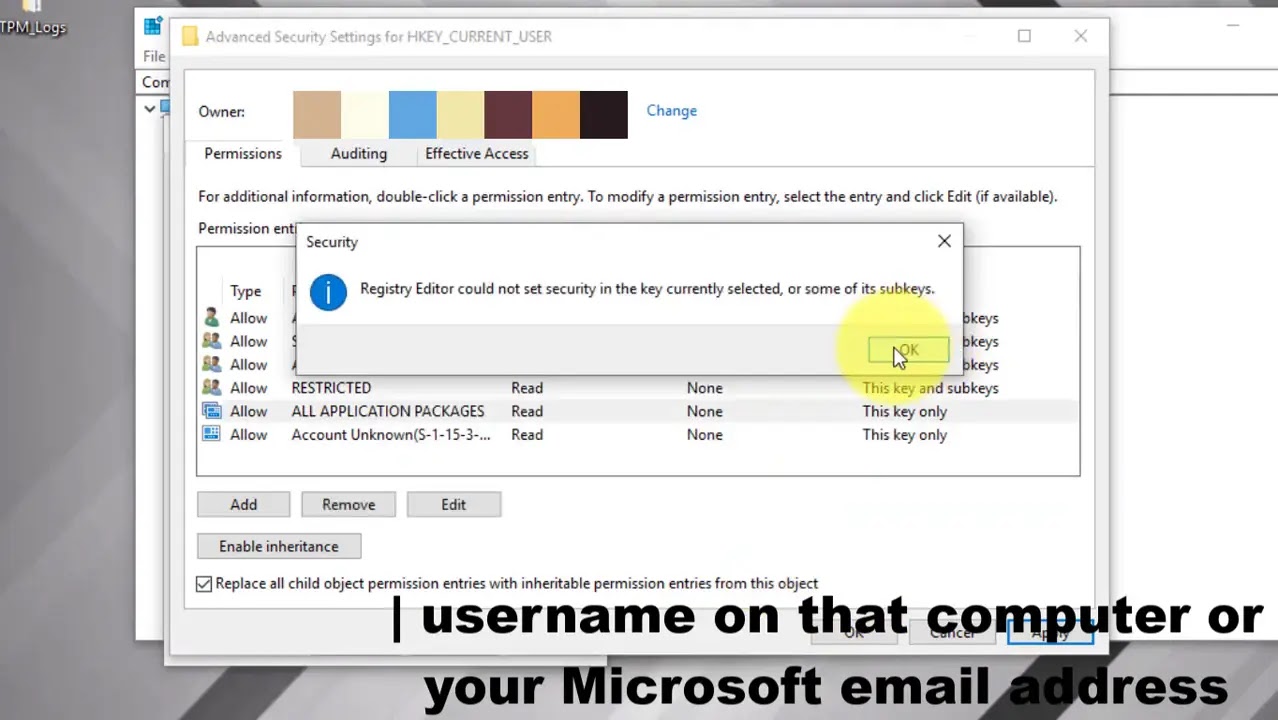The width and height of the screenshot is (1278, 720).
Task: Click the folder icon in Advanced Security title bar
Action: click(x=190, y=37)
